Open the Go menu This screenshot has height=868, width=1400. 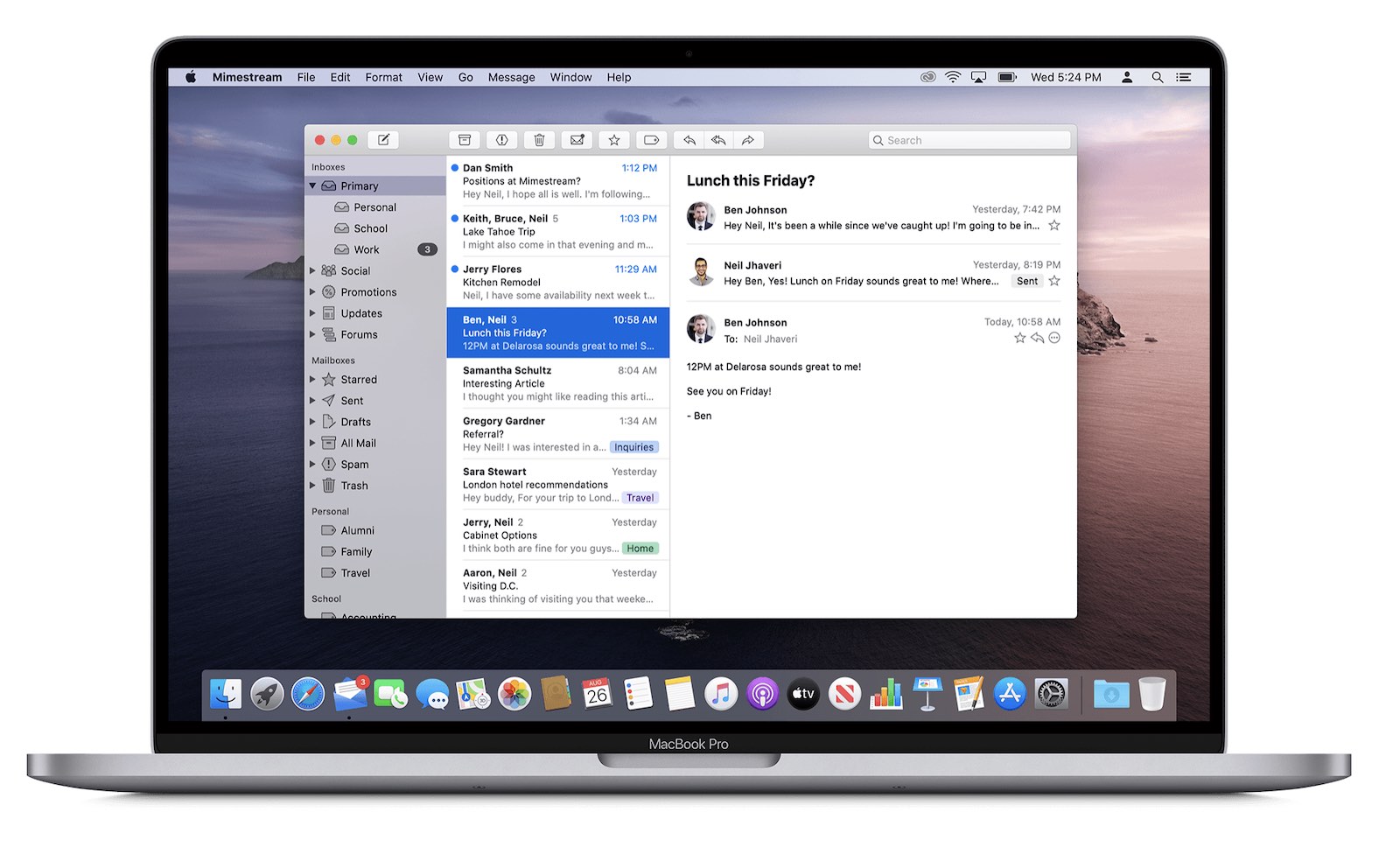pyautogui.click(x=465, y=77)
